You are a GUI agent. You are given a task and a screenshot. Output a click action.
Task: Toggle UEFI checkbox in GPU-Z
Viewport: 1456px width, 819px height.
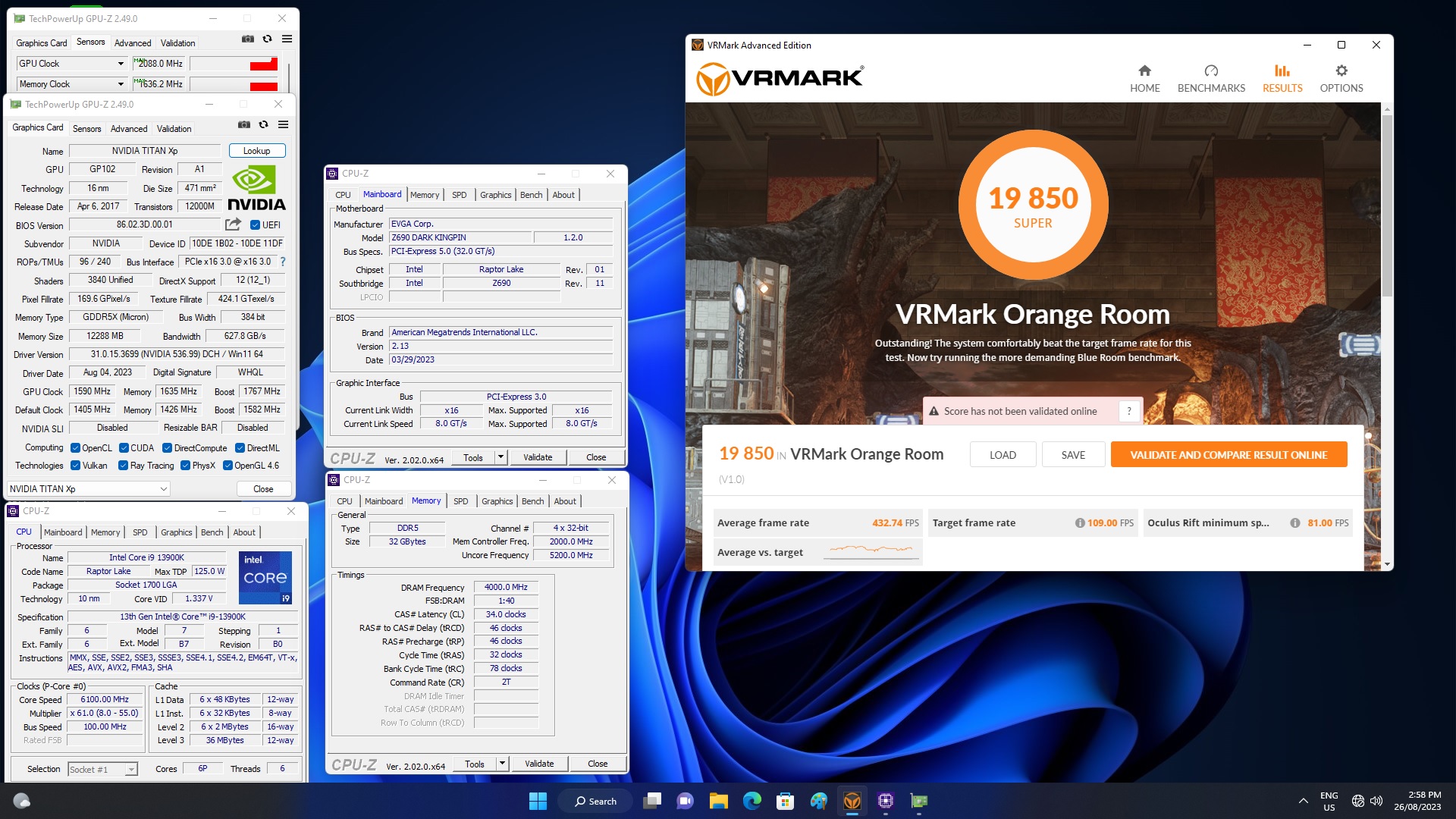(255, 224)
